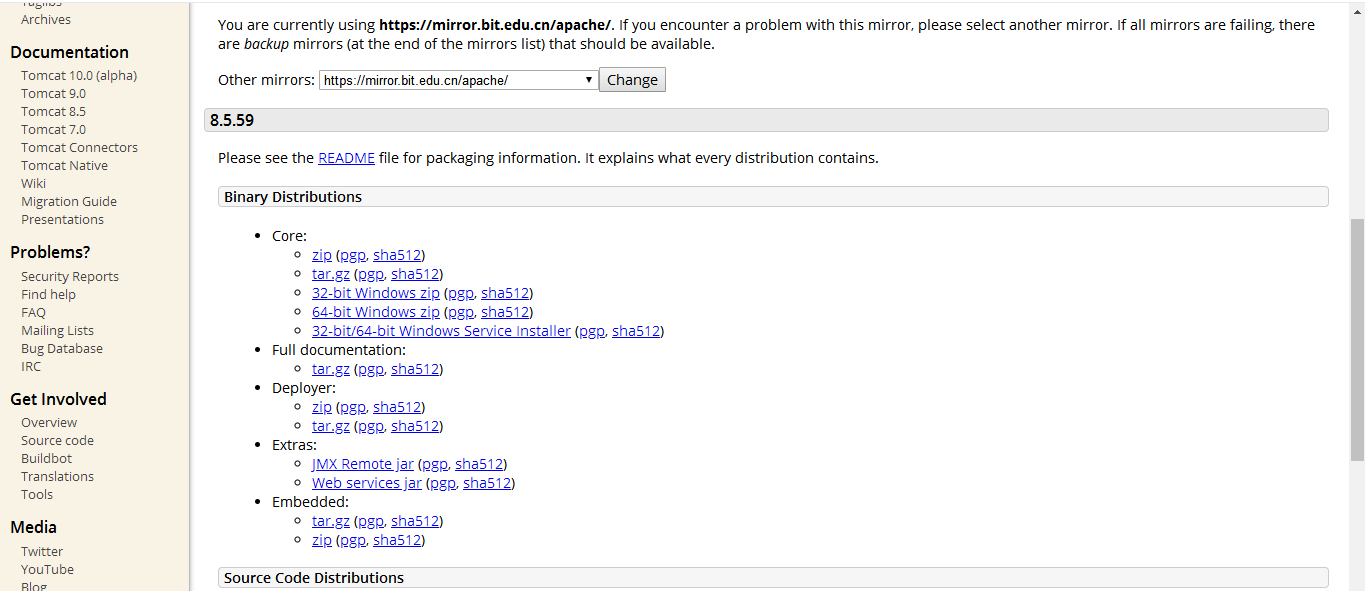The width and height of the screenshot is (1365, 591).
Task: Open the Buildbot link
Action: pyautogui.click(x=46, y=458)
